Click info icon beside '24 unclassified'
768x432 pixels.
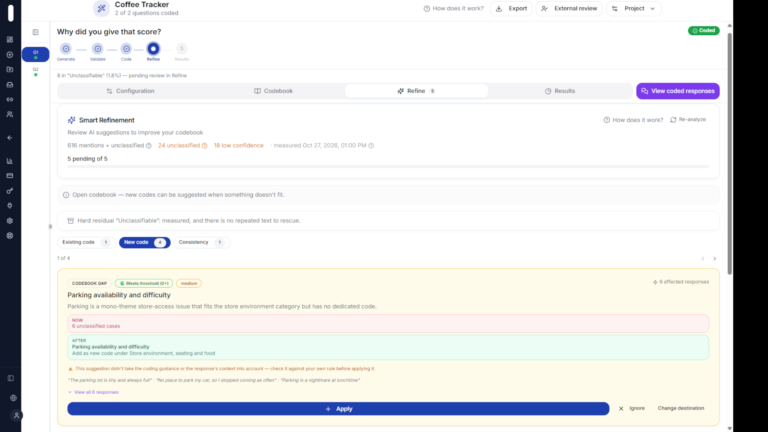coord(204,145)
